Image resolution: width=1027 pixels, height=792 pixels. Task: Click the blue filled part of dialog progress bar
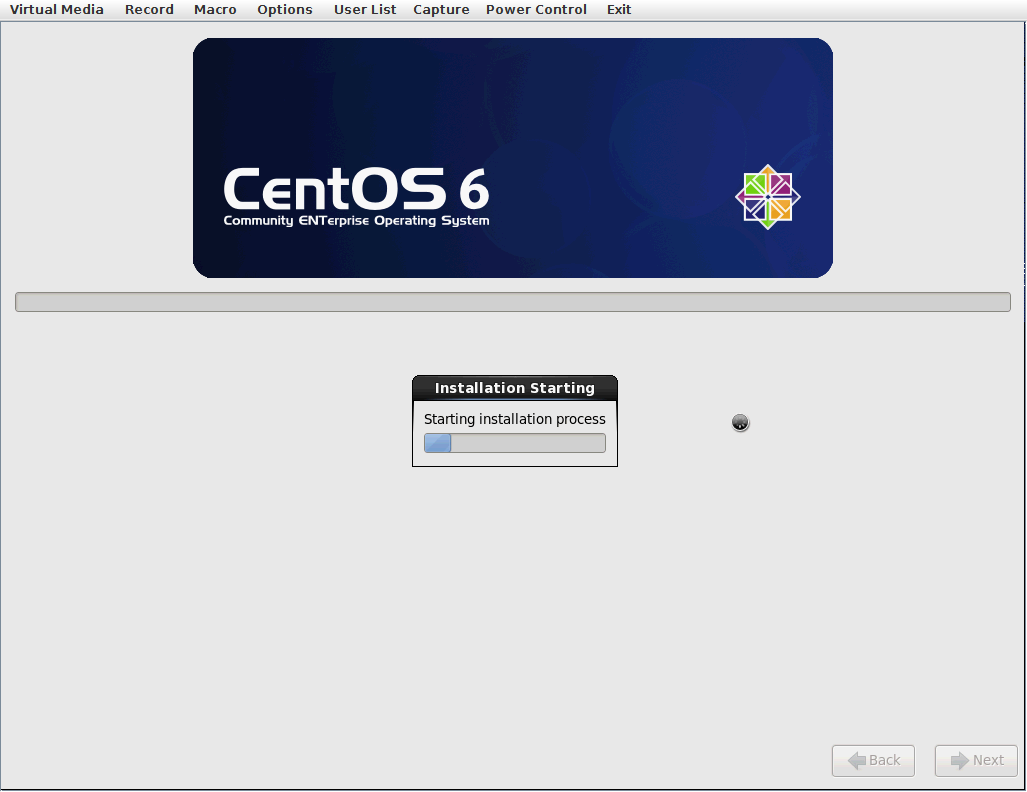438,443
